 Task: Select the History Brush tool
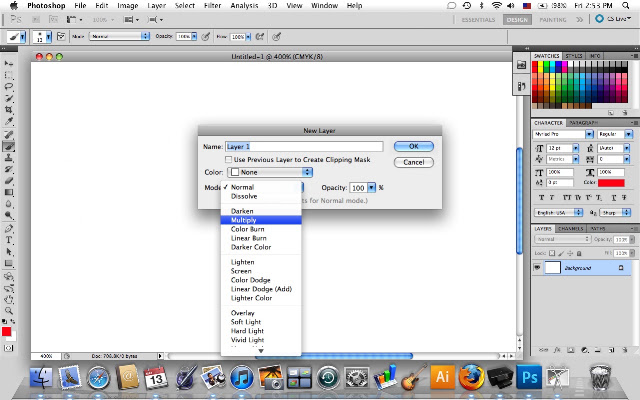[9, 169]
